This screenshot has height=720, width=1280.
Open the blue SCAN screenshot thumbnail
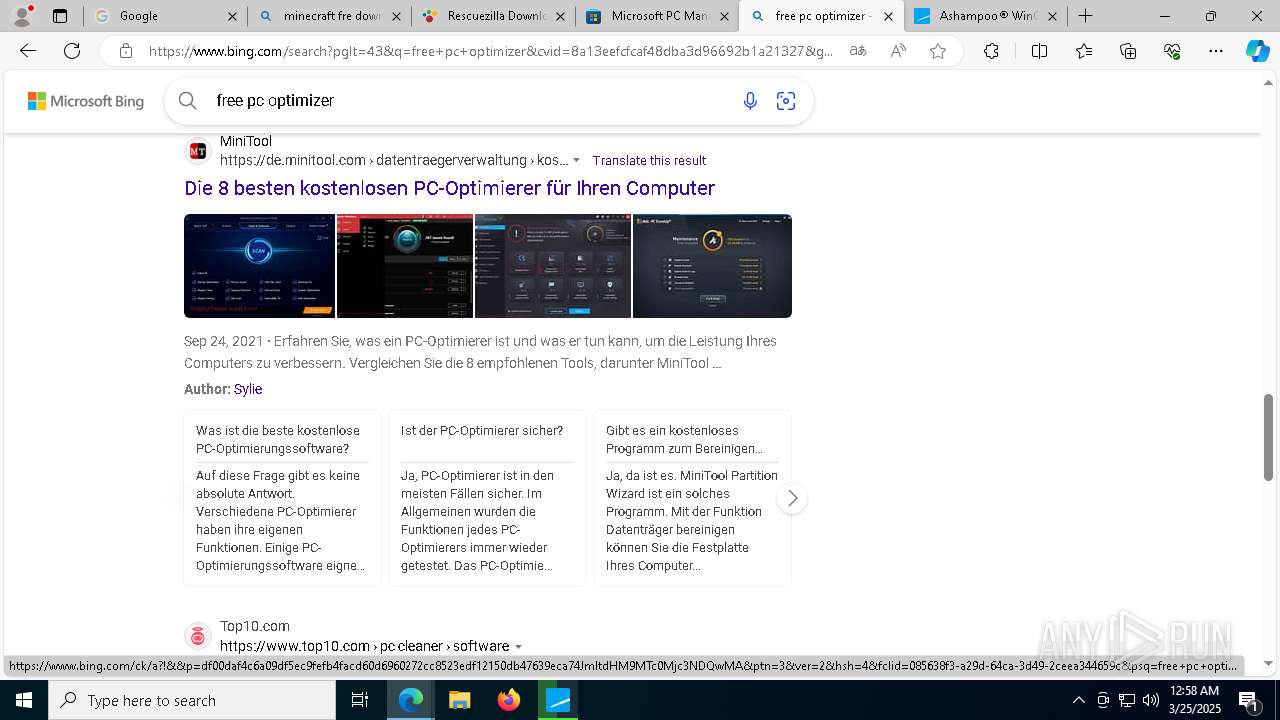click(260, 266)
